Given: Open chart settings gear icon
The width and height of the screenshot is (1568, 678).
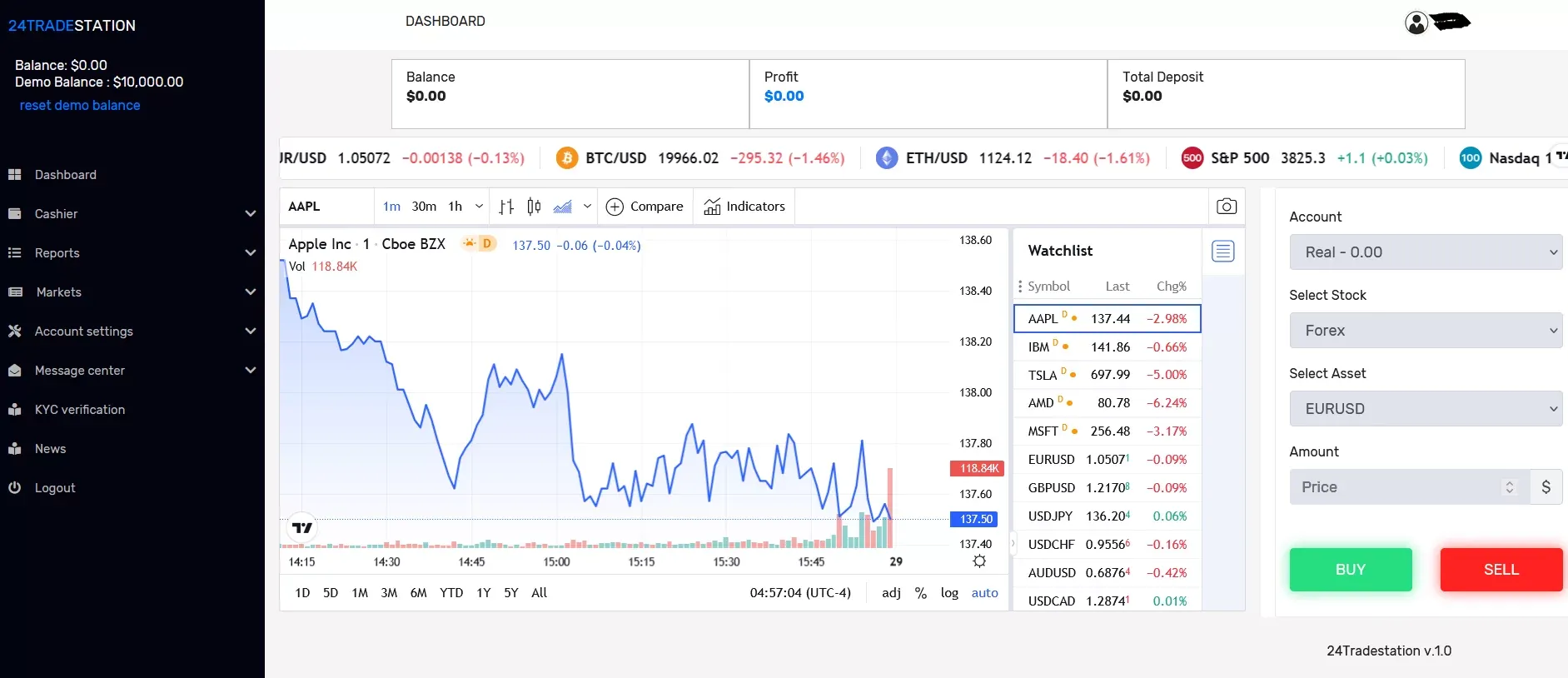Looking at the screenshot, I should (x=979, y=561).
